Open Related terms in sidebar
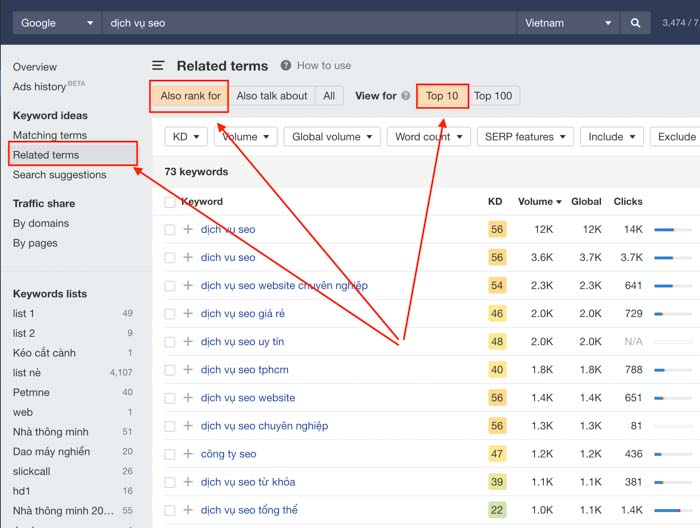The image size is (700, 528). [x=46, y=155]
